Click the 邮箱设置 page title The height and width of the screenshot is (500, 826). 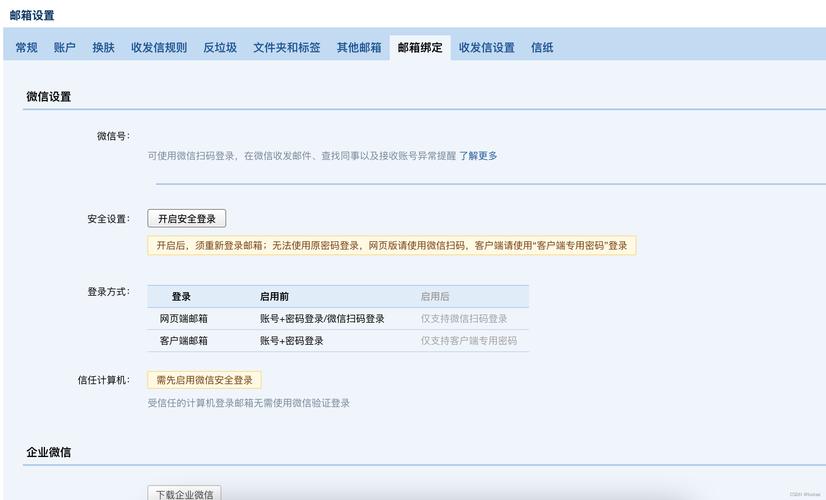tap(32, 15)
